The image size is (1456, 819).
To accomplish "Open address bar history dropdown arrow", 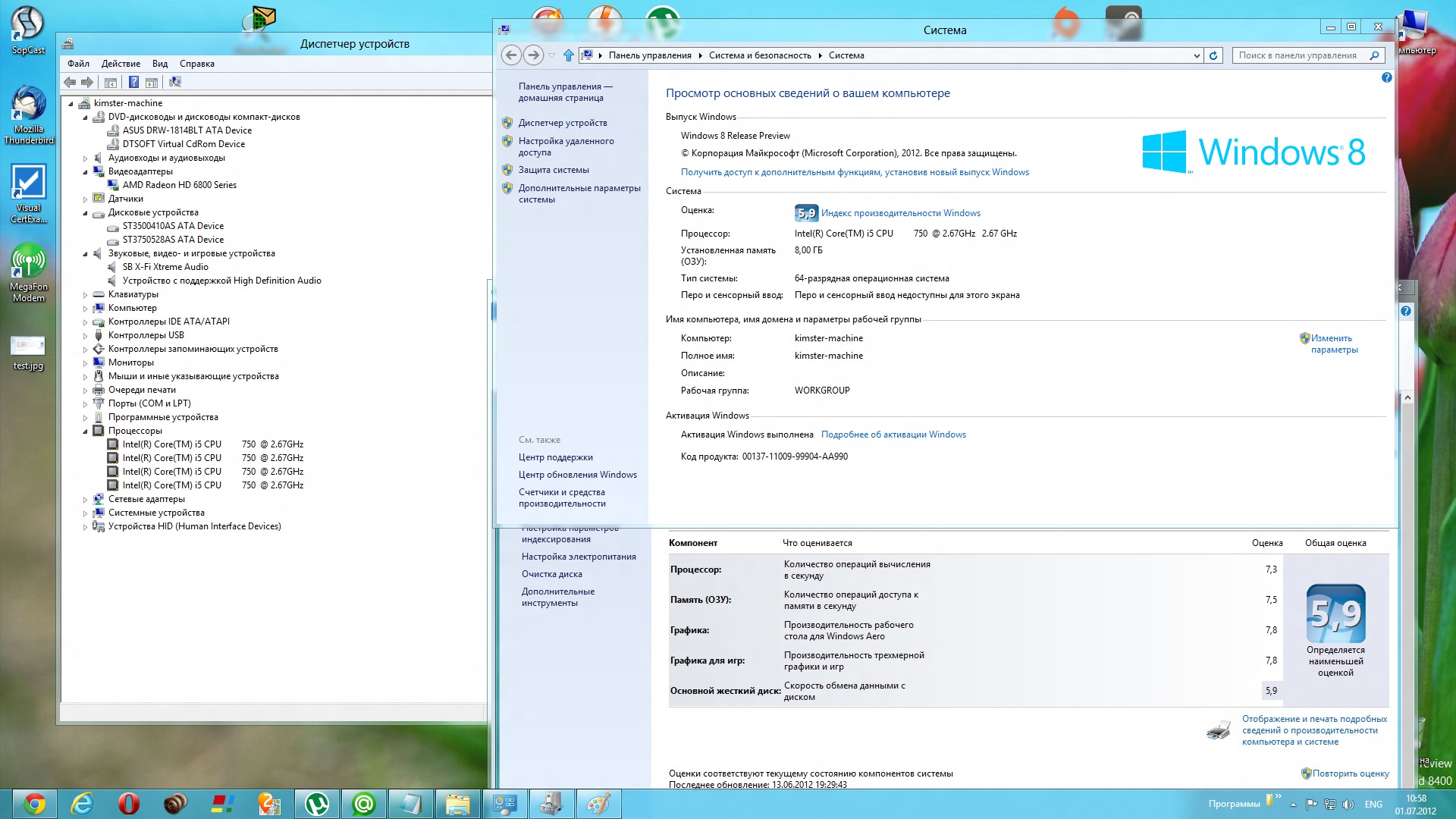I will point(1196,55).
